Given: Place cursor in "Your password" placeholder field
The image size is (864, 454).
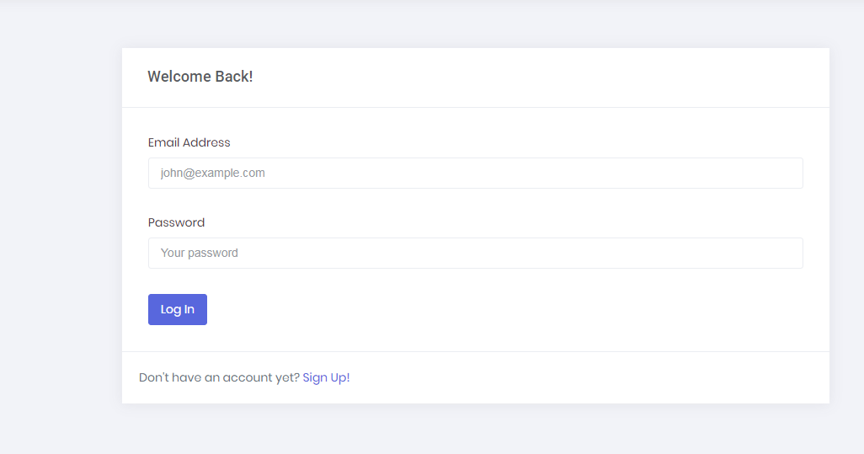Looking at the screenshot, I should coord(476,253).
